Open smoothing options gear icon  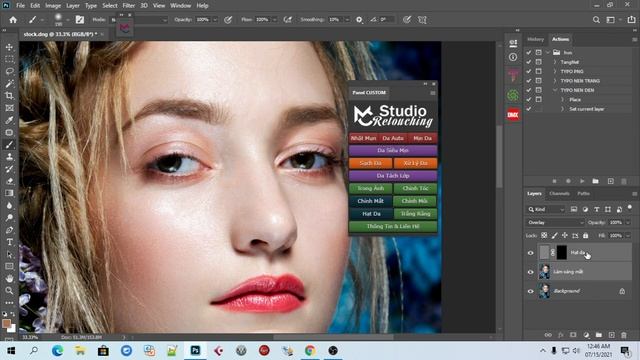[359, 20]
